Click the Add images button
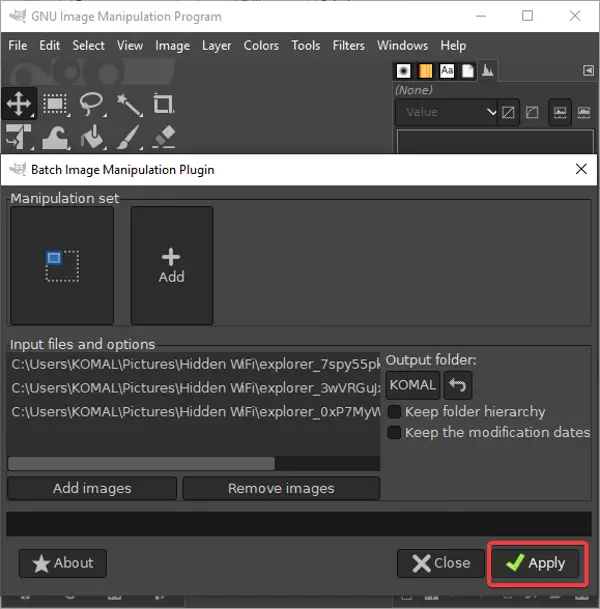The width and height of the screenshot is (600, 609). pos(92,488)
